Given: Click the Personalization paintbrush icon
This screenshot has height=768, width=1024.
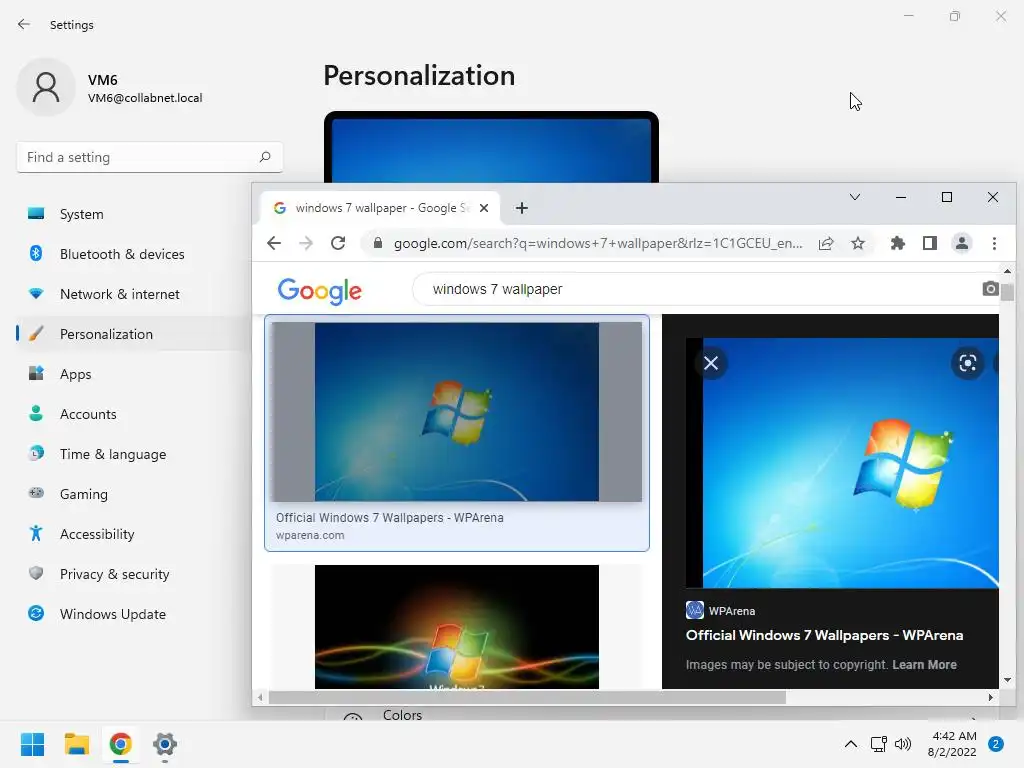Looking at the screenshot, I should coord(36,334).
